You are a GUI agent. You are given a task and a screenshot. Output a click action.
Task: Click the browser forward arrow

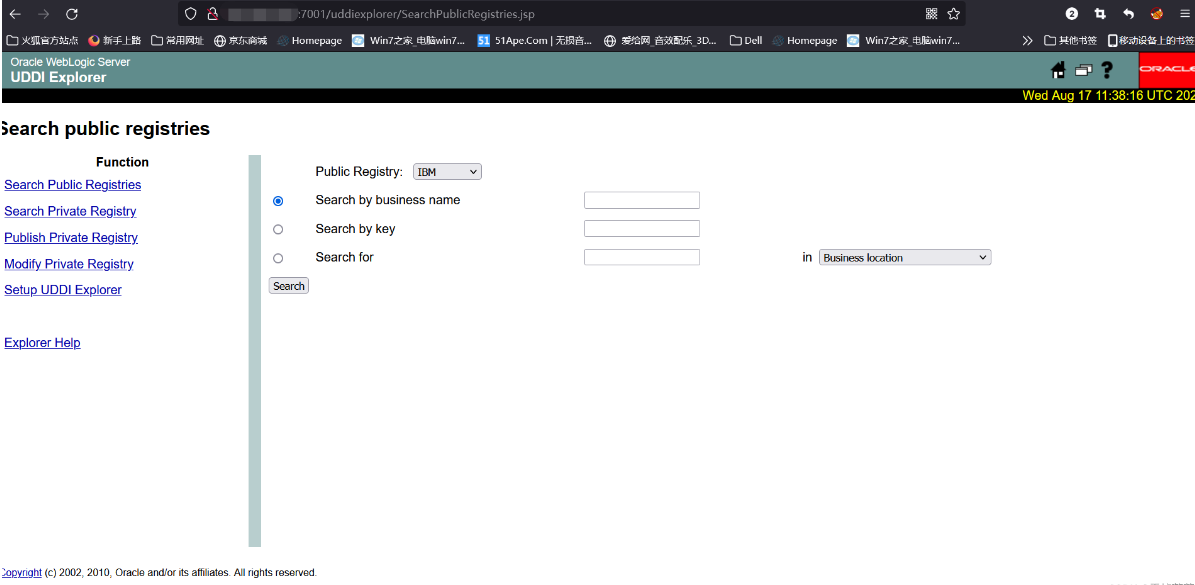point(43,14)
